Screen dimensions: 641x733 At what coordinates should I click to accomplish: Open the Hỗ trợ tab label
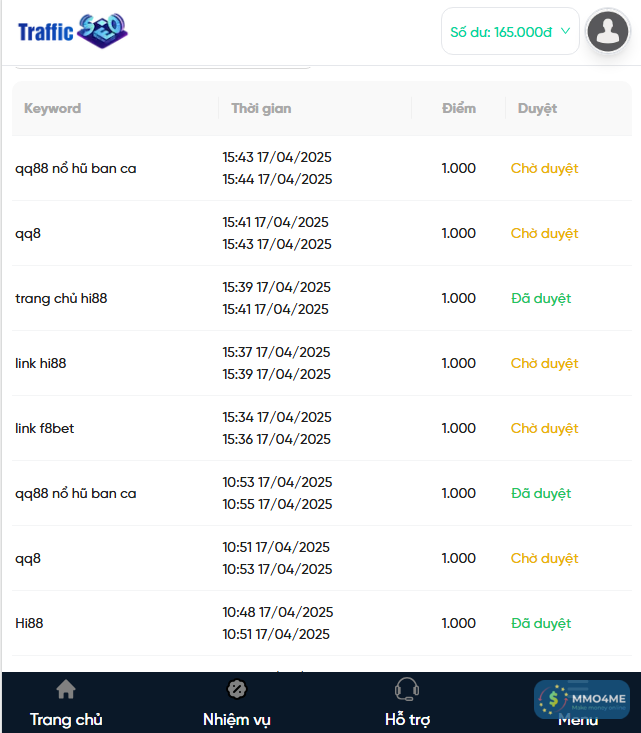[x=407, y=719]
